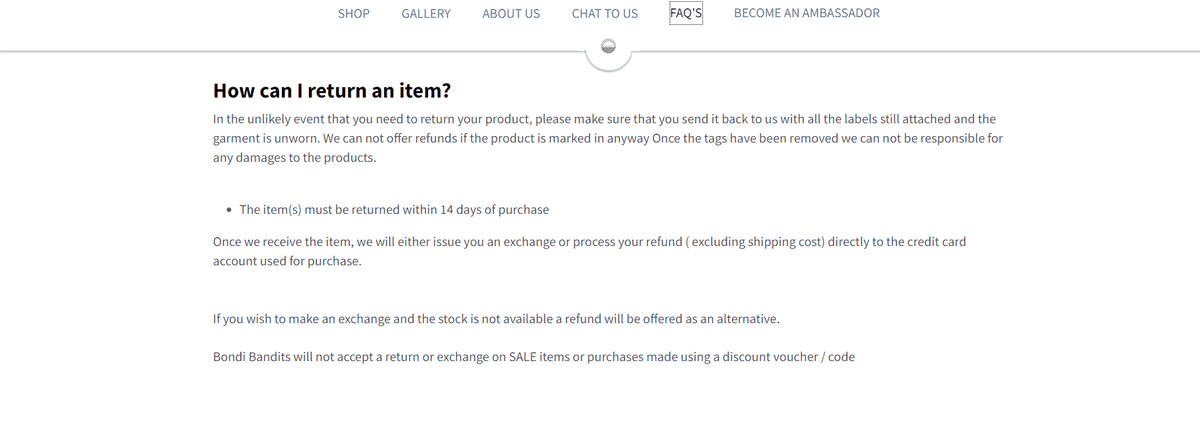Open the ABOUT US page

point(511,13)
